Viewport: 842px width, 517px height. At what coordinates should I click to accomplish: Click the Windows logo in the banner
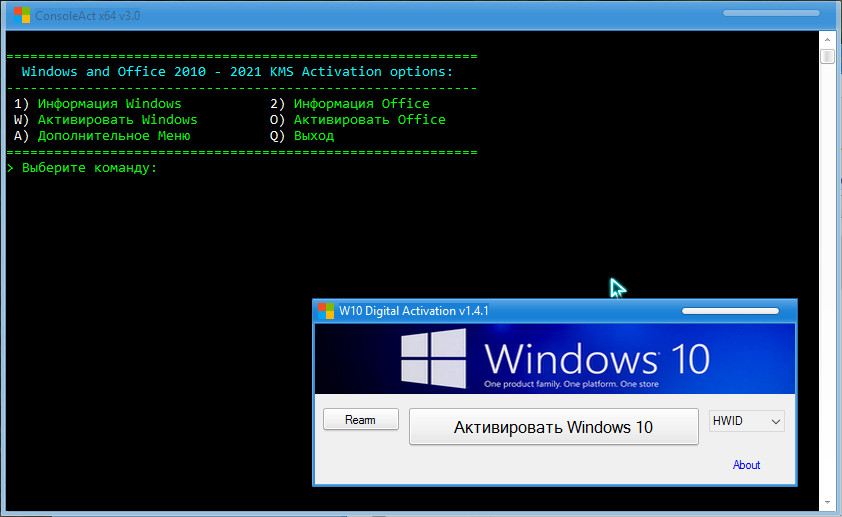pos(432,359)
